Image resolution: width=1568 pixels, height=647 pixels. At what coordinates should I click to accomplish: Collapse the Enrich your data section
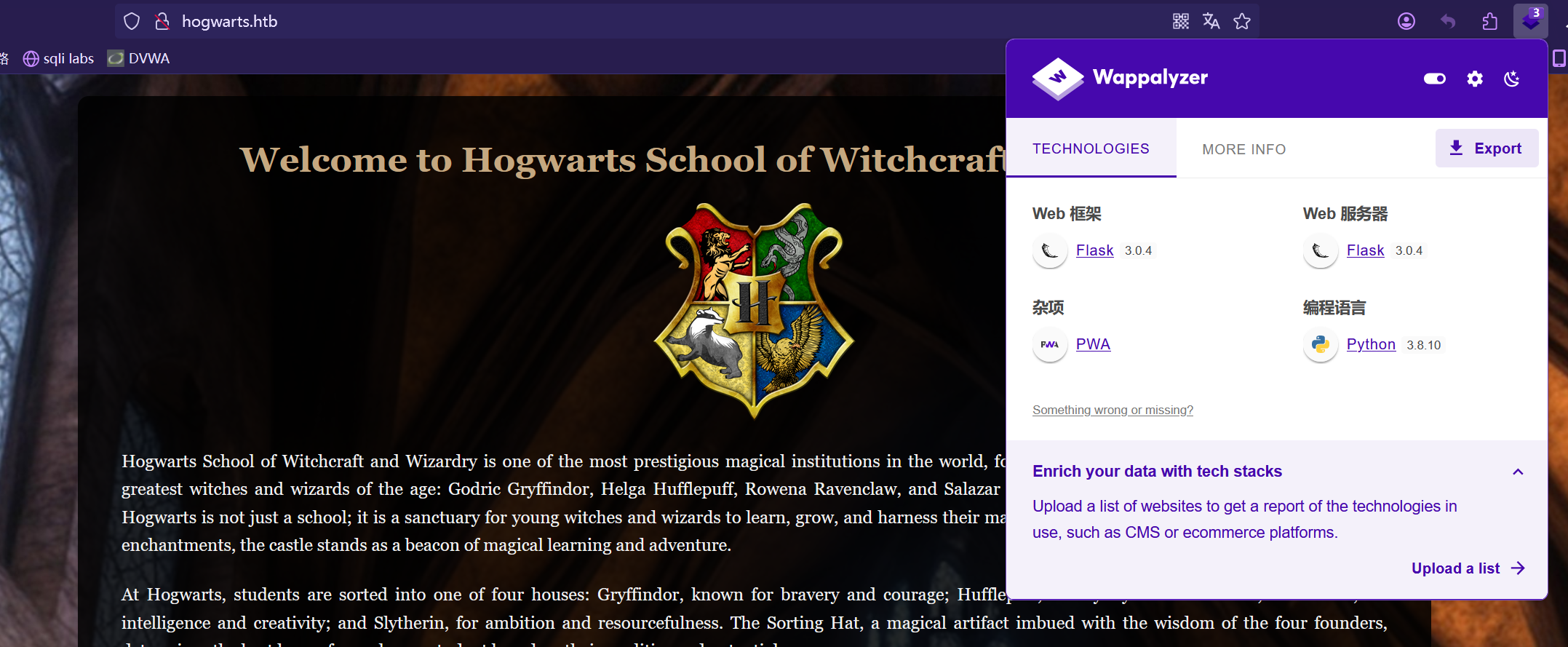(1518, 472)
